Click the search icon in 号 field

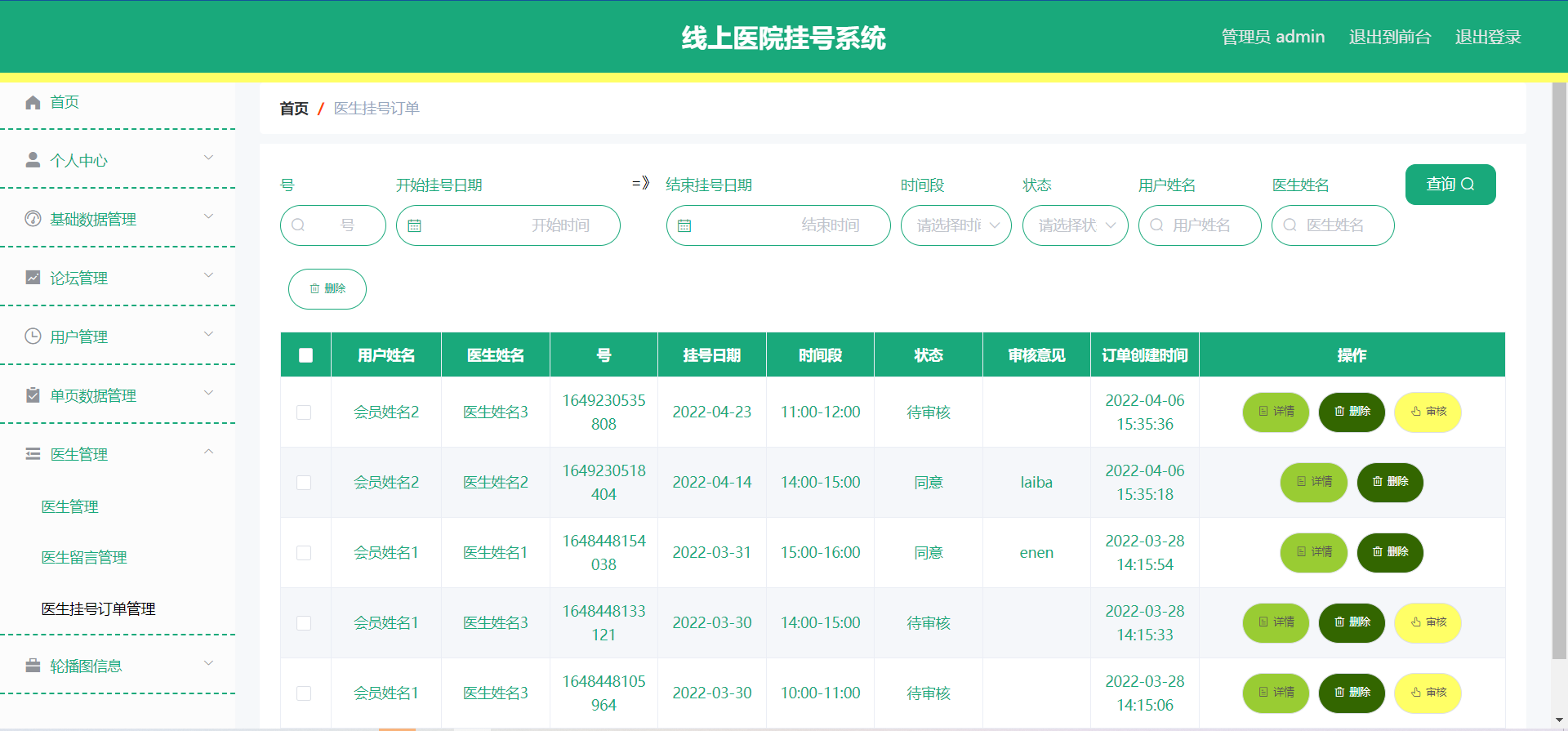(x=298, y=225)
